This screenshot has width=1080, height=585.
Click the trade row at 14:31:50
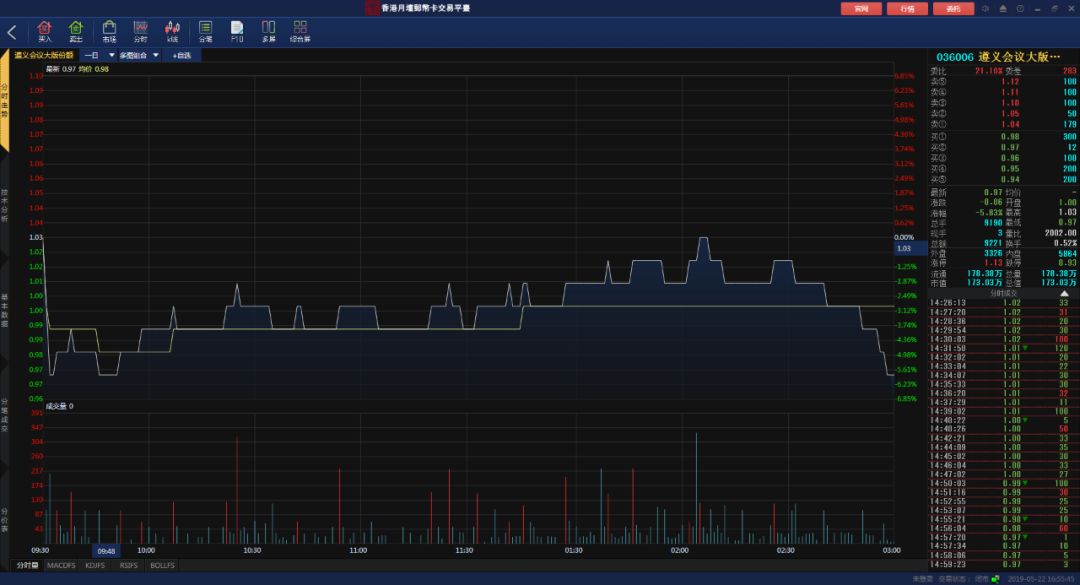pyautogui.click(x=1002, y=348)
